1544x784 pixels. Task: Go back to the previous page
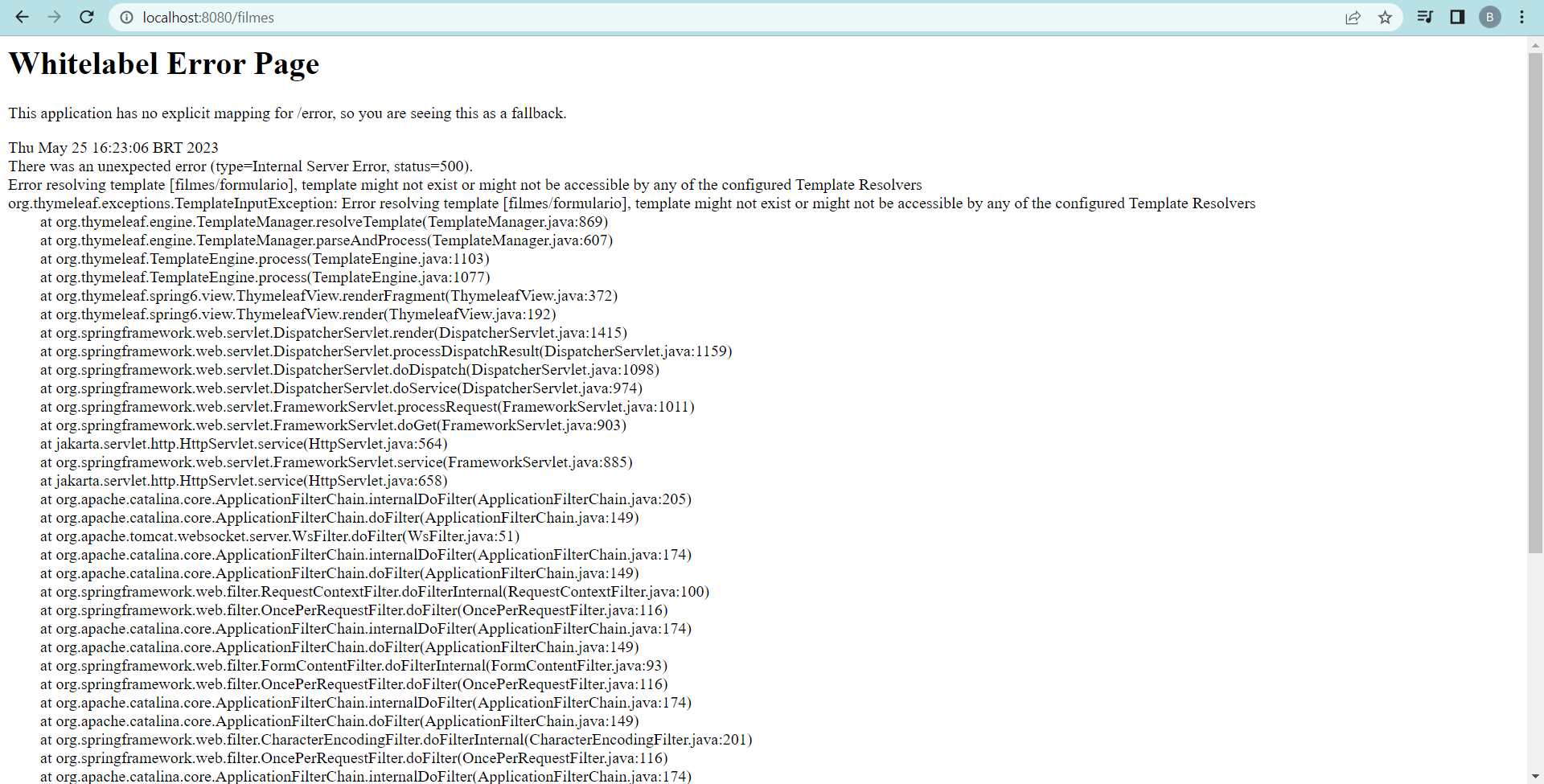[x=22, y=17]
